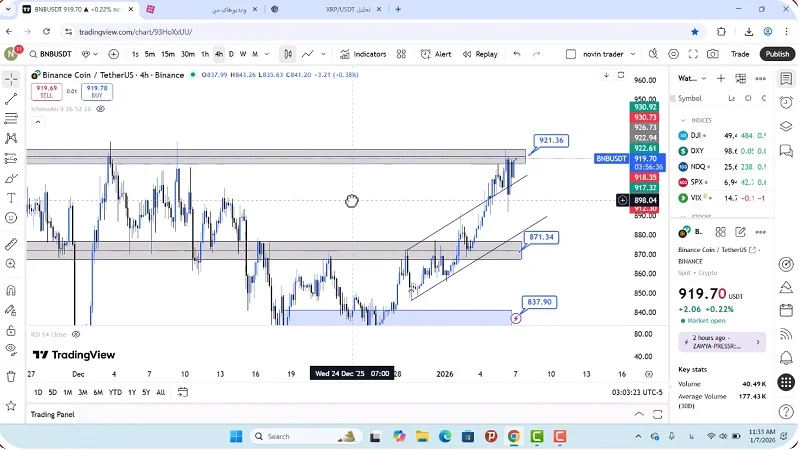Select the Text tool in left toolbar

pos(11,197)
